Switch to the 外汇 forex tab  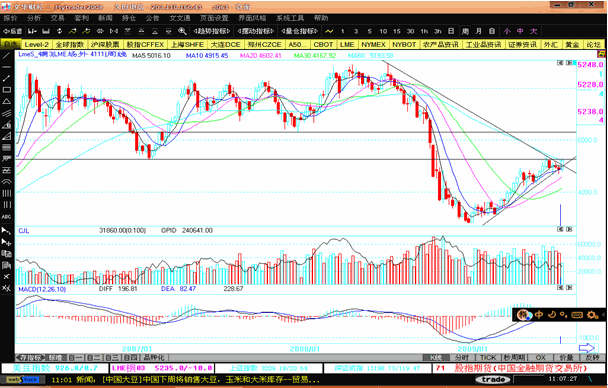550,45
